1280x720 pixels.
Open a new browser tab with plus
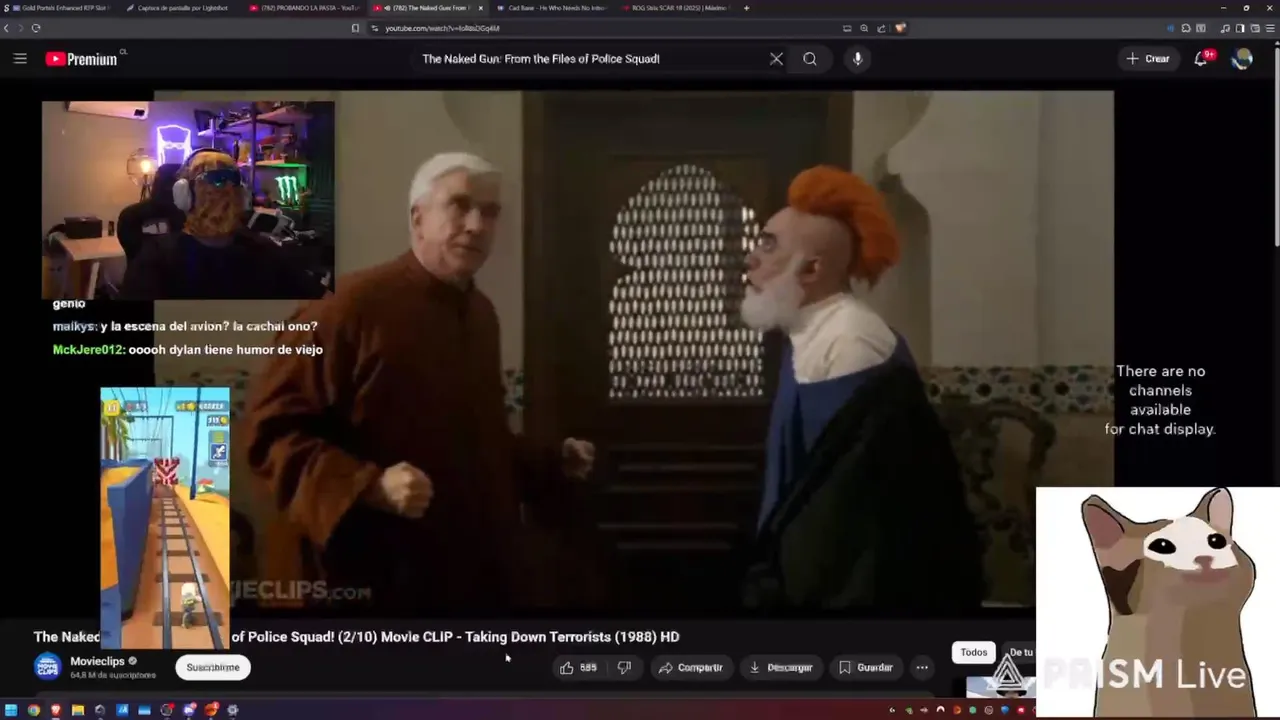click(746, 8)
